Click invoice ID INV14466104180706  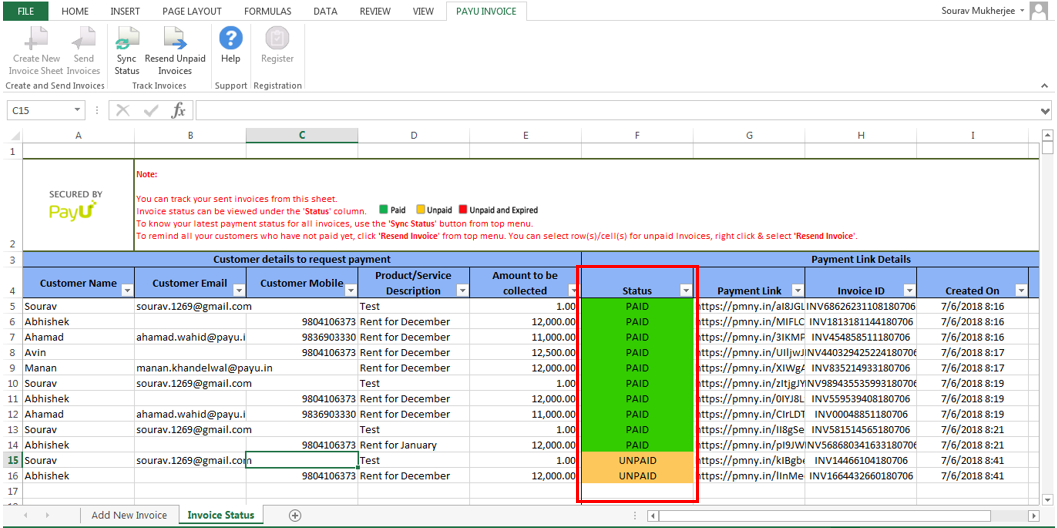pyautogui.click(x=861, y=461)
